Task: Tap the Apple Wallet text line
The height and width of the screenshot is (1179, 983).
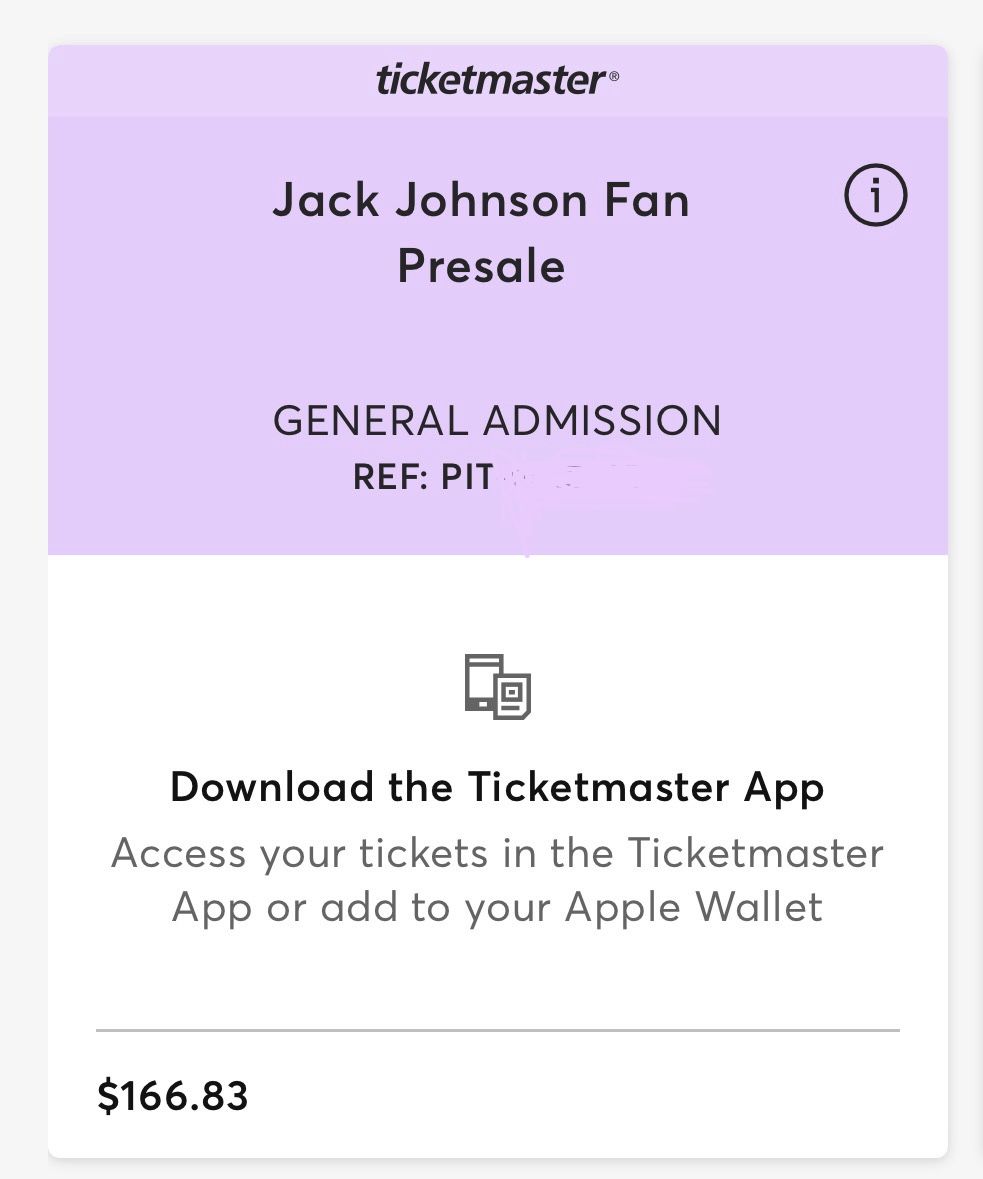Action: 497,908
